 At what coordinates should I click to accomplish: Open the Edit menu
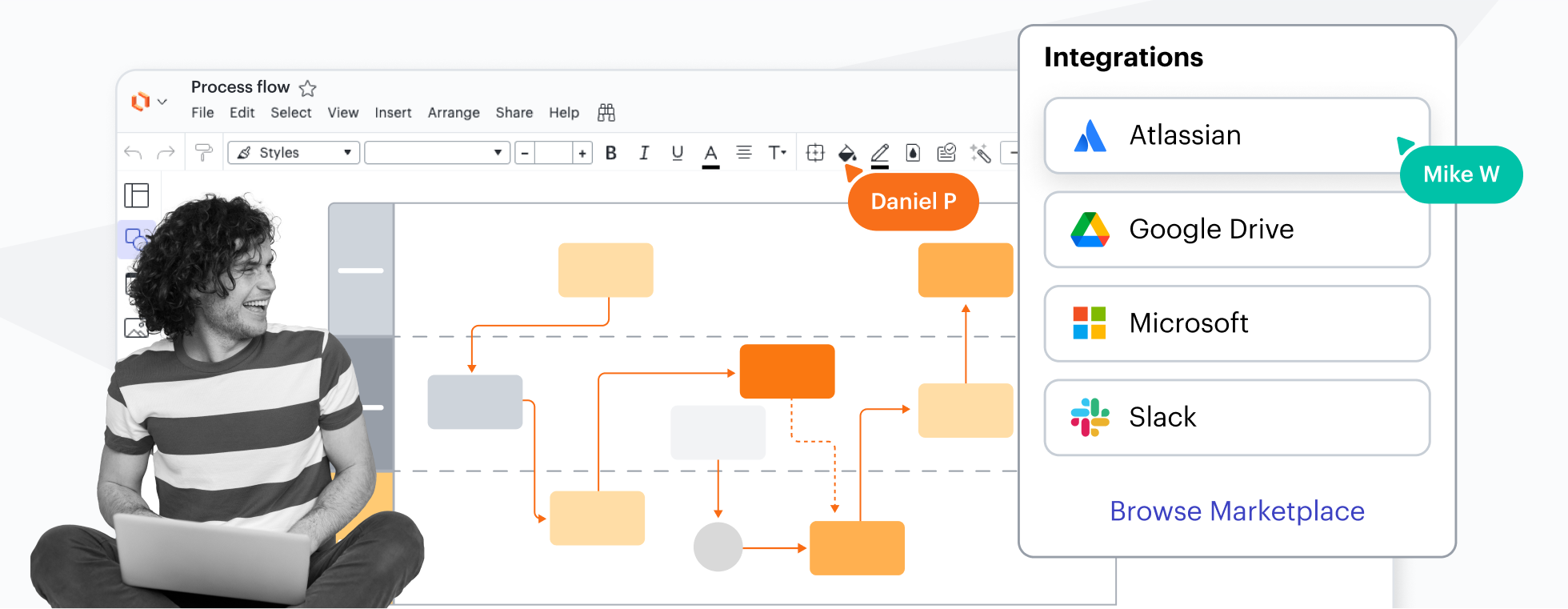tap(242, 113)
